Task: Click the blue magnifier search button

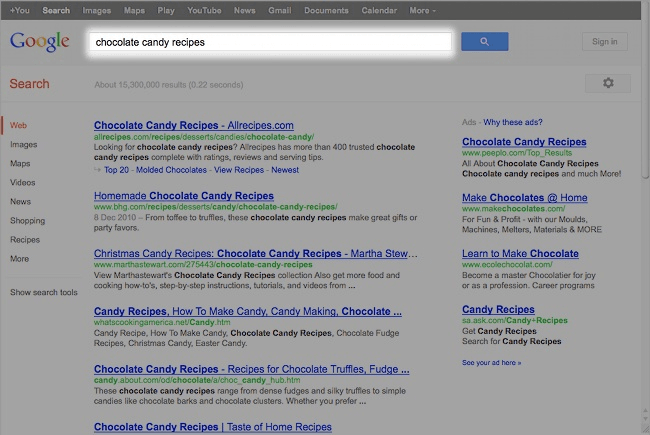Action: [485, 41]
